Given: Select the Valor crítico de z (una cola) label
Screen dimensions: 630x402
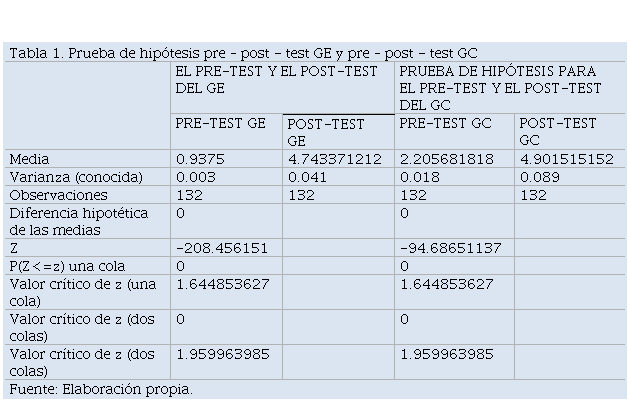Looking at the screenshot, I should (83, 292).
